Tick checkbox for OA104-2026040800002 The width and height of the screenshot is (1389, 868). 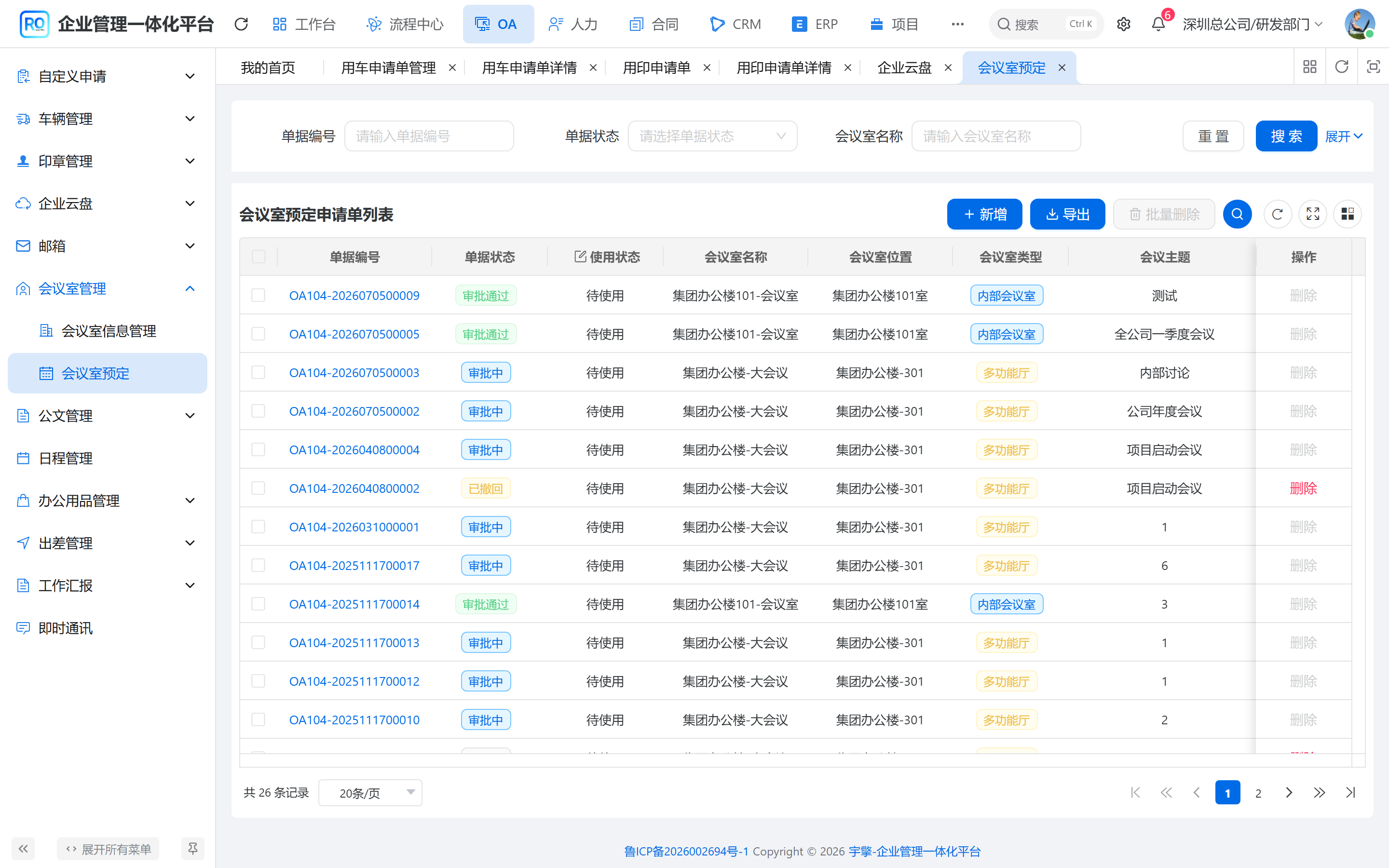pyautogui.click(x=259, y=488)
